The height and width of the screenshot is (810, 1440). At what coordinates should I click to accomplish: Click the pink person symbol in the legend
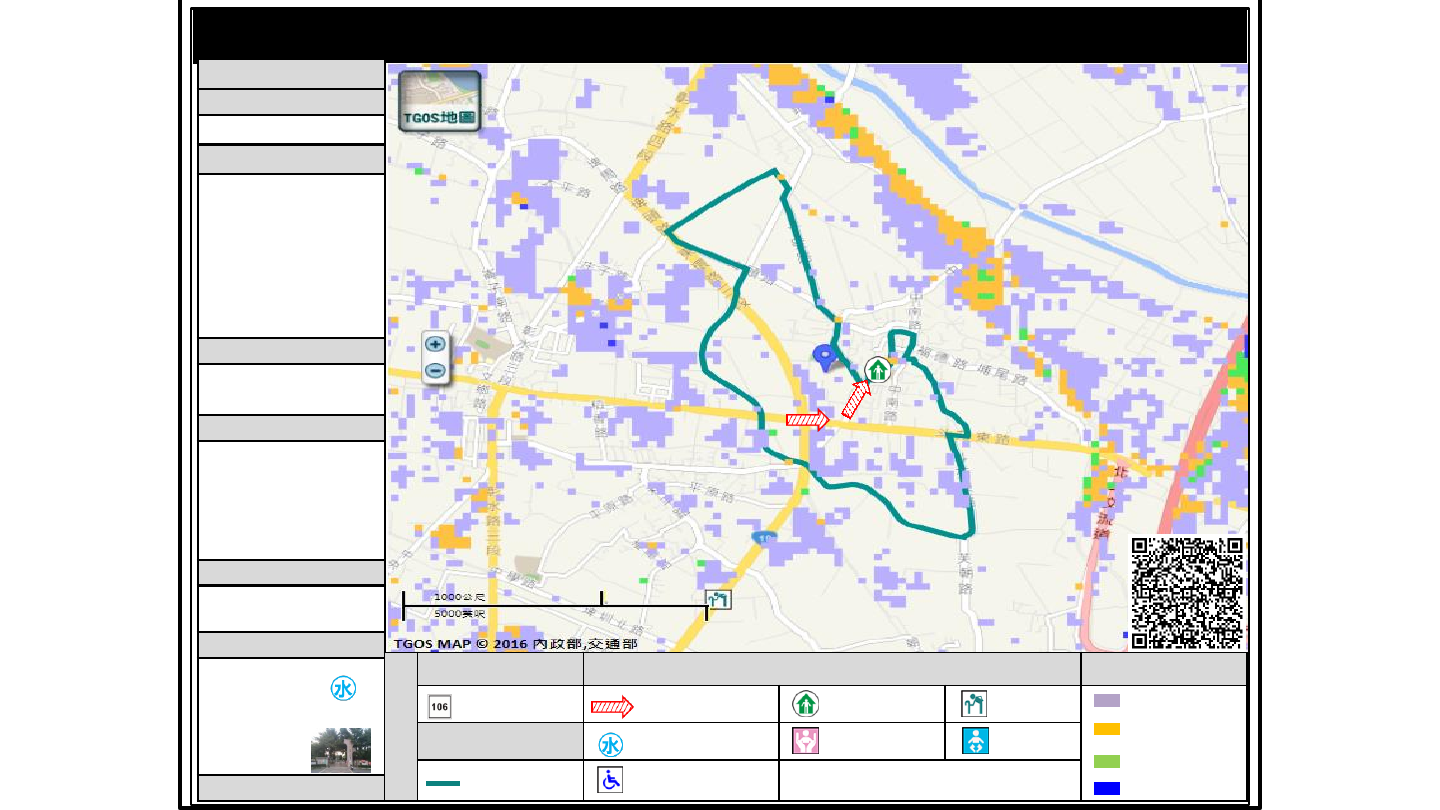tap(806, 741)
